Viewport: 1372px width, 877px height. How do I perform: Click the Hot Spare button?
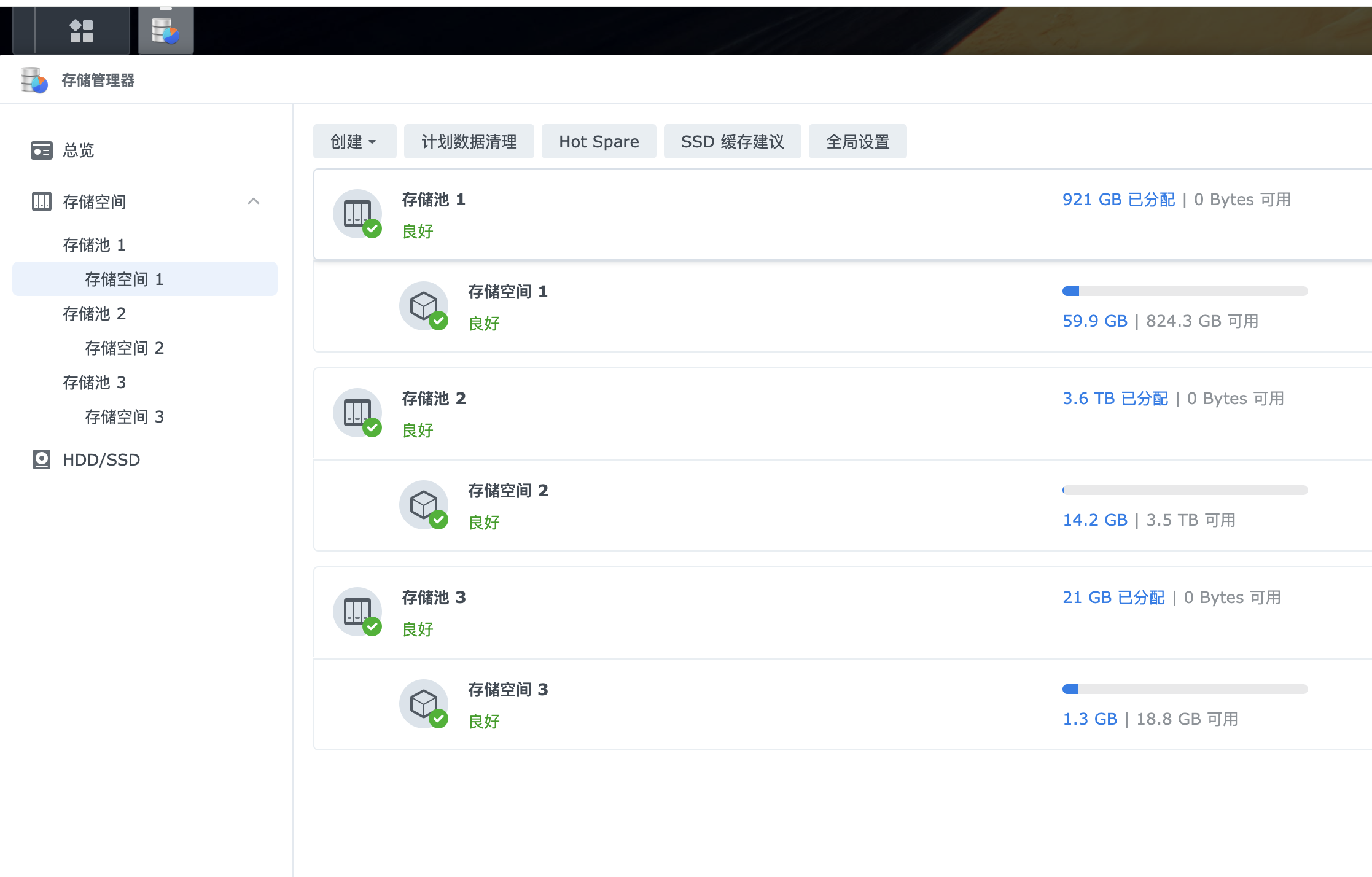[598, 142]
